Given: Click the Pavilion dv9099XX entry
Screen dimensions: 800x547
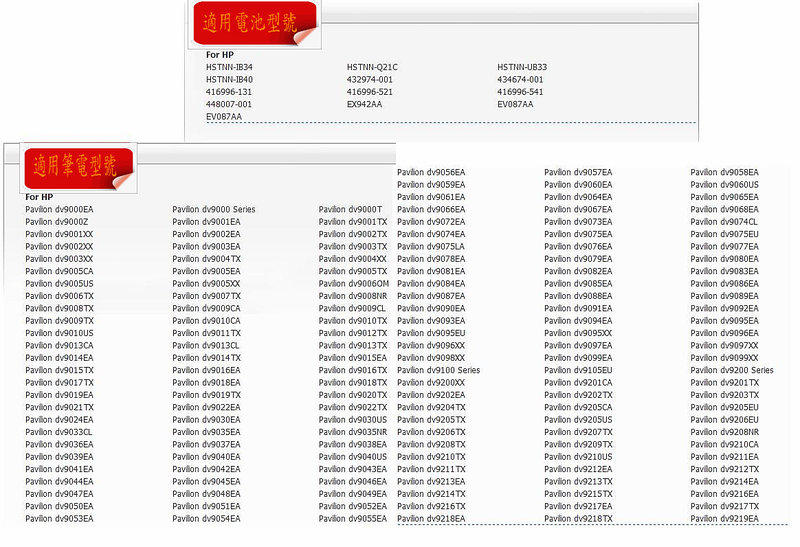Looking at the screenshot, I should coord(724,358).
